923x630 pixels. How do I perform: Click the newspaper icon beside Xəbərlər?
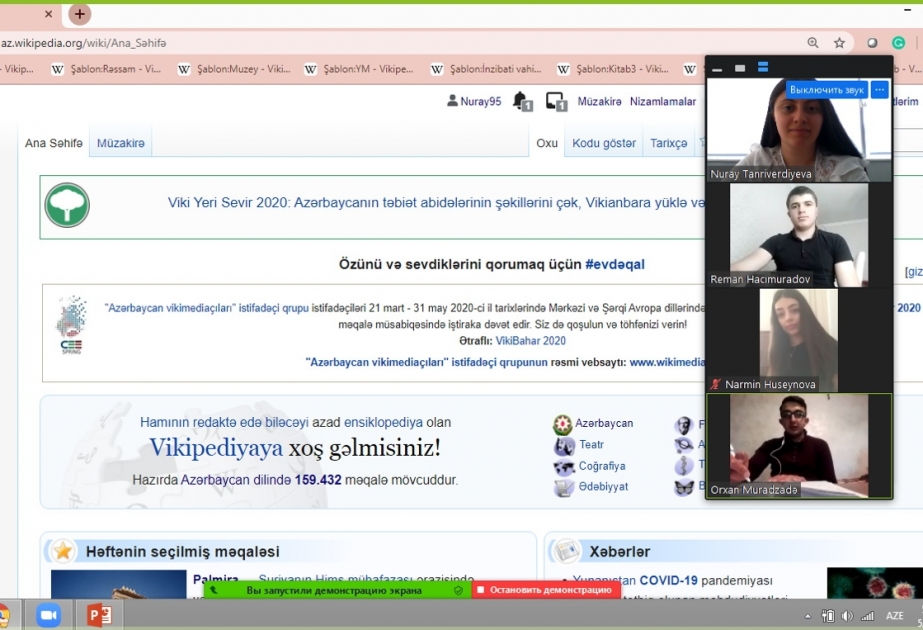click(566, 552)
